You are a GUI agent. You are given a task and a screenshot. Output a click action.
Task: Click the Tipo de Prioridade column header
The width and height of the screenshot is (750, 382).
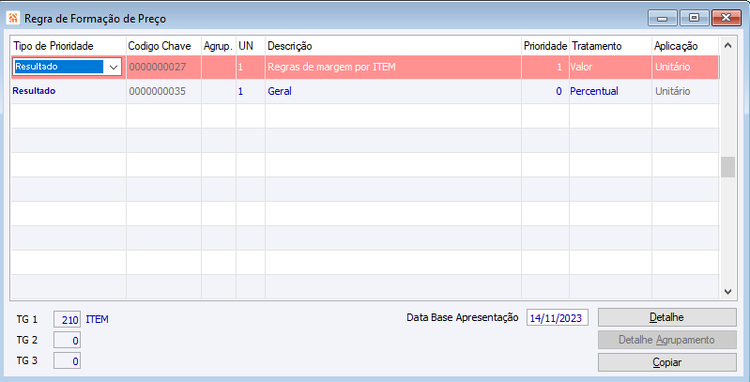click(x=68, y=46)
